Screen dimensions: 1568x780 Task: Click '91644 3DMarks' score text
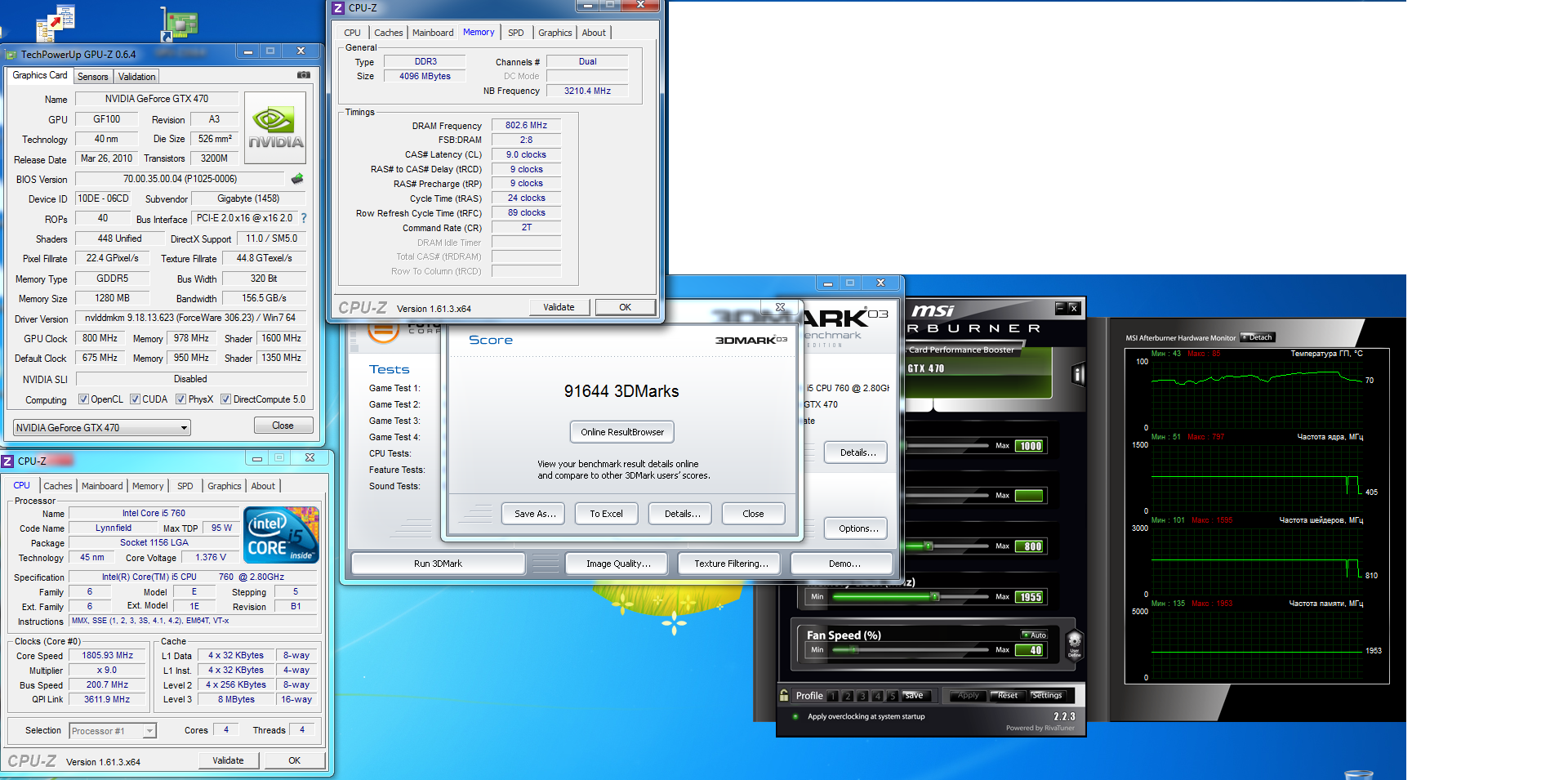(621, 391)
